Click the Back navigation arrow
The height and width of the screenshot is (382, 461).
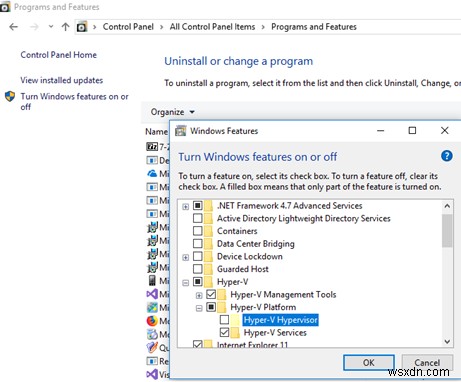14,27
